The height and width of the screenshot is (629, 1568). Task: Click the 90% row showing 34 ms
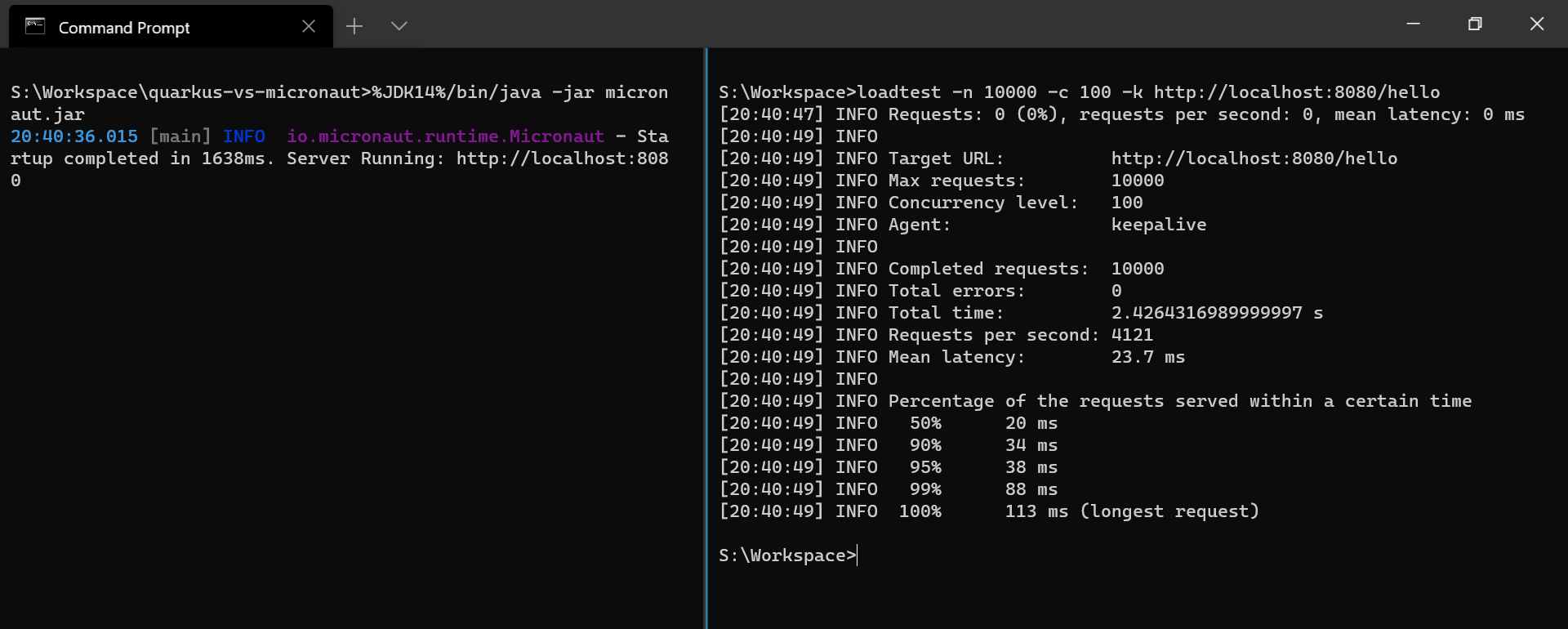[x=889, y=445]
